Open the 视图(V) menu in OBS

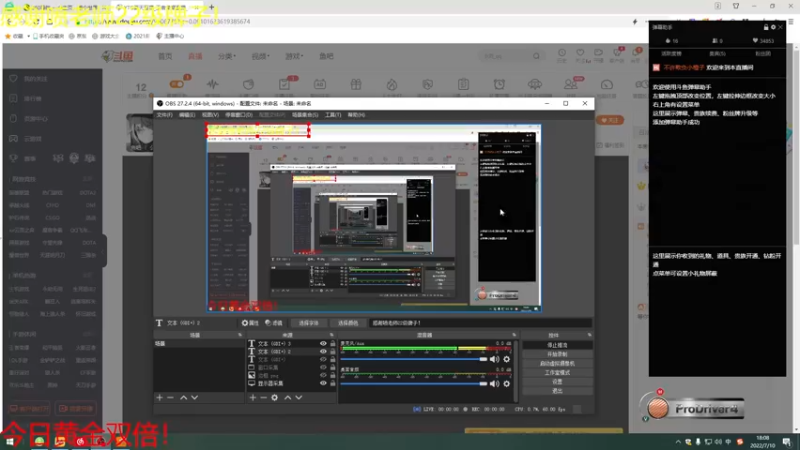coord(210,115)
